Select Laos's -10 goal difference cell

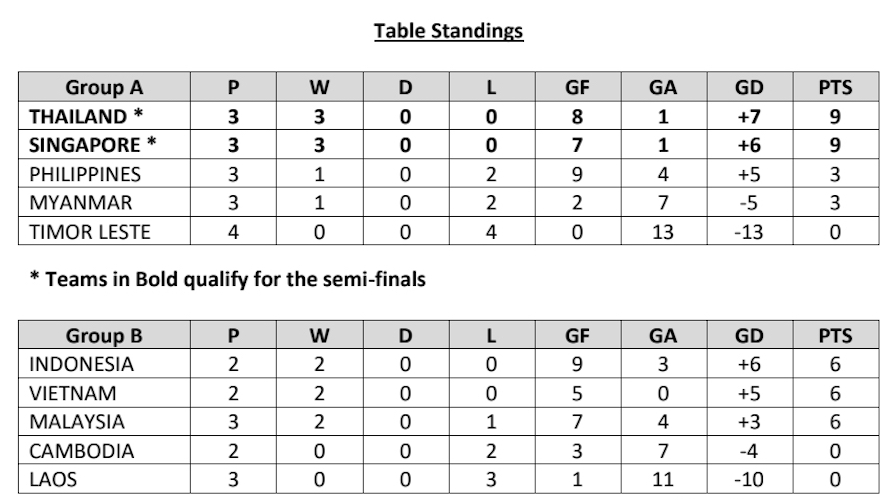coord(749,480)
